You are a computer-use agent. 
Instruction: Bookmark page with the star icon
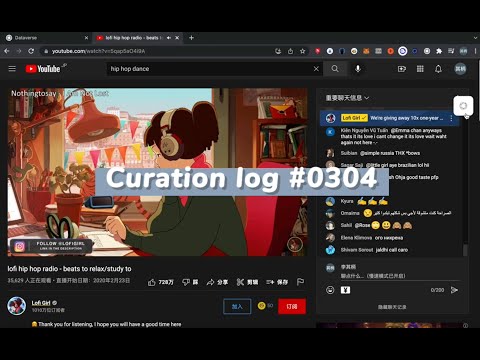coord(302,51)
